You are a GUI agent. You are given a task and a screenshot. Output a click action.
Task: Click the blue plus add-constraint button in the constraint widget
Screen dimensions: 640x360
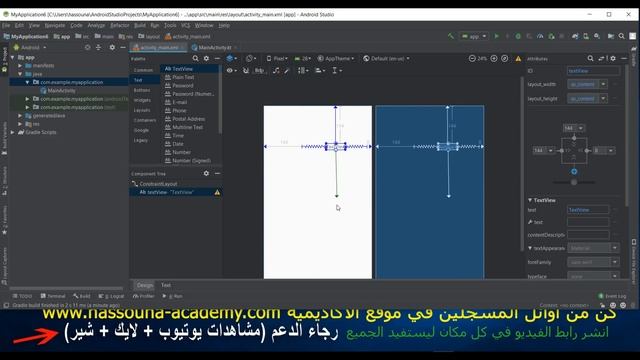click(x=574, y=171)
